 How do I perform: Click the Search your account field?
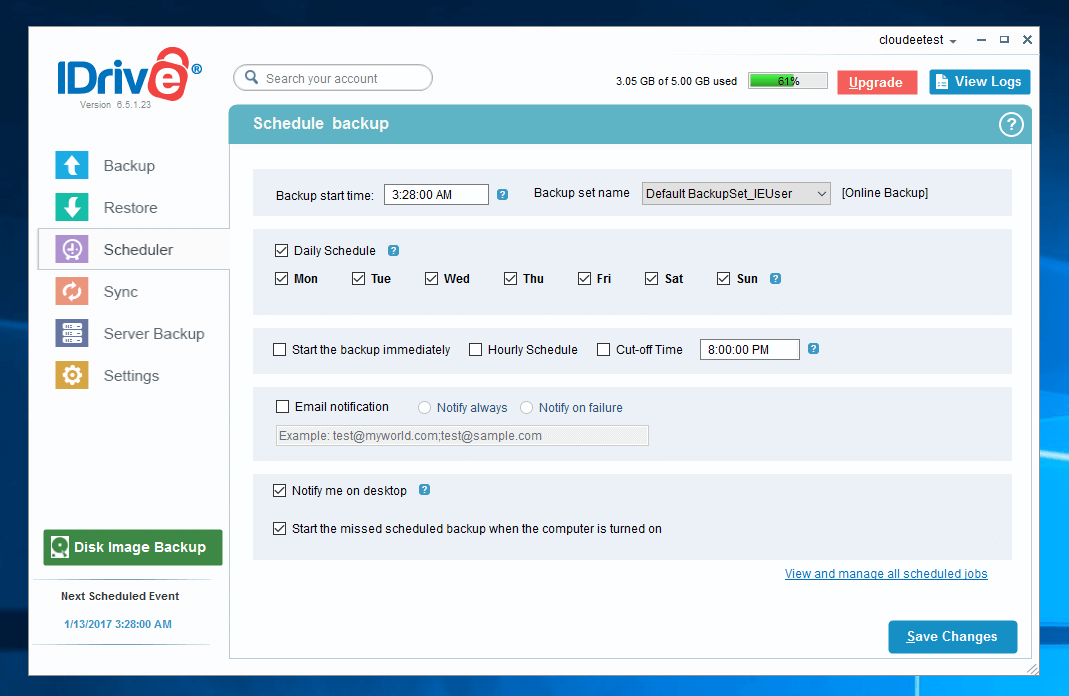coord(333,78)
